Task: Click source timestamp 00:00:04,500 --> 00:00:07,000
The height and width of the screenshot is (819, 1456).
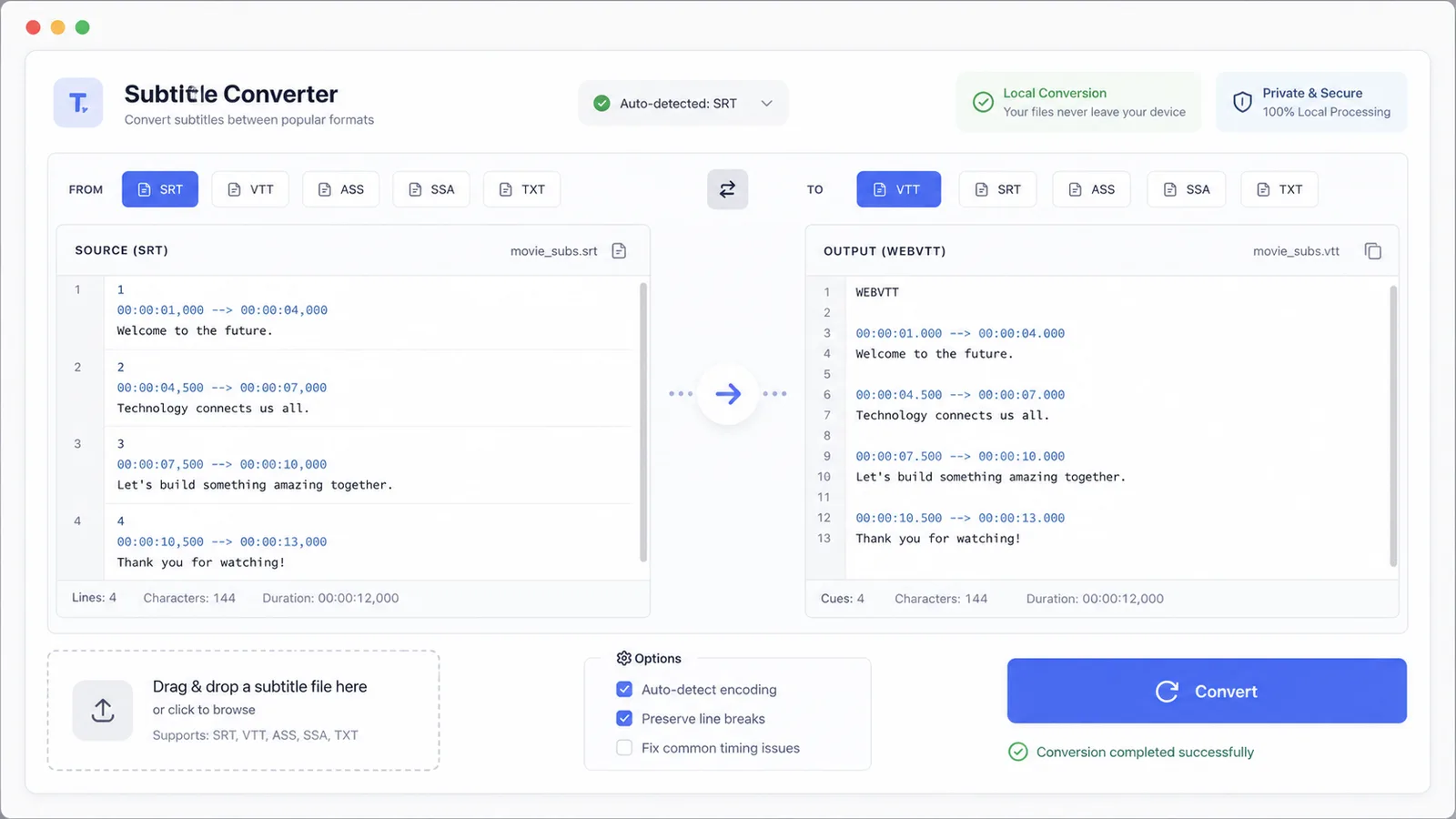Action: [x=222, y=388]
